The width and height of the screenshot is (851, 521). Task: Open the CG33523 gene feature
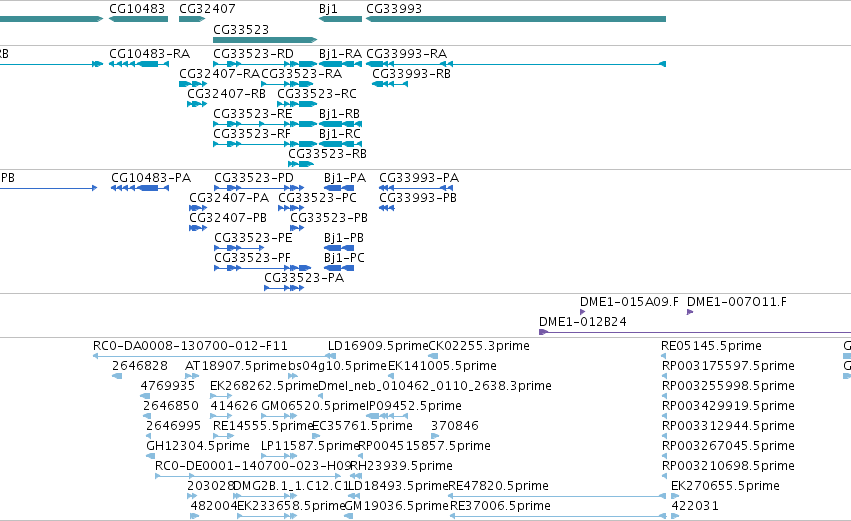click(x=265, y=40)
